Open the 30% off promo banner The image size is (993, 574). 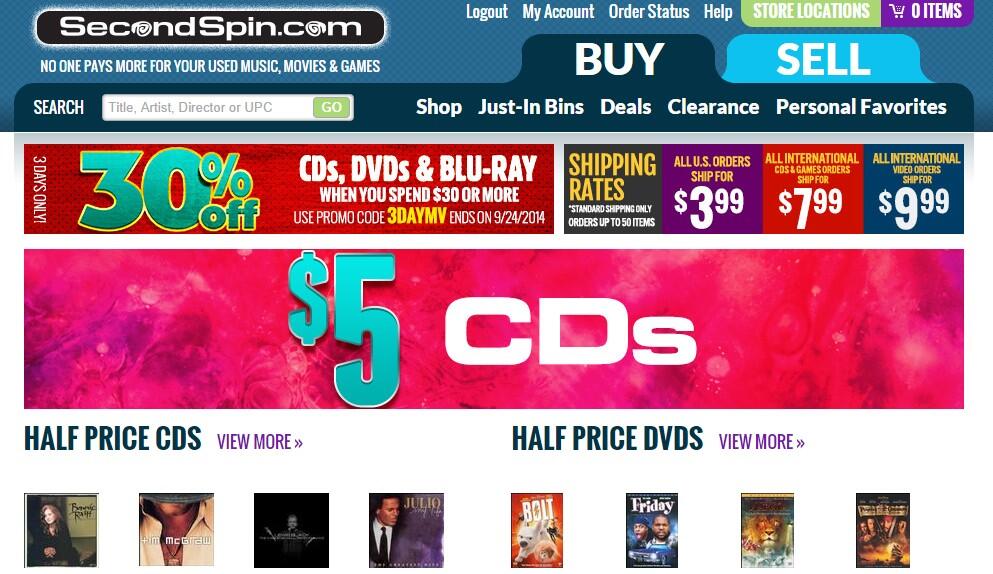289,189
